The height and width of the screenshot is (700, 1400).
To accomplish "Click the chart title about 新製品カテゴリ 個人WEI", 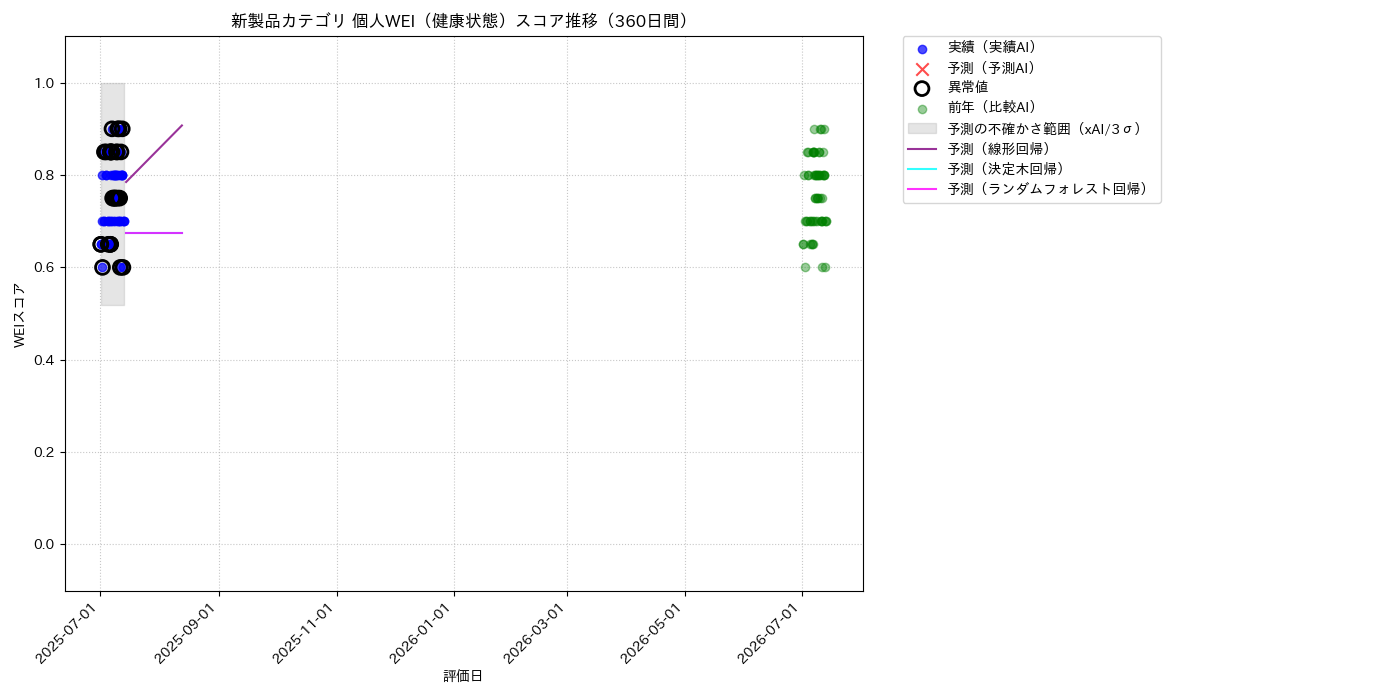I will (464, 21).
